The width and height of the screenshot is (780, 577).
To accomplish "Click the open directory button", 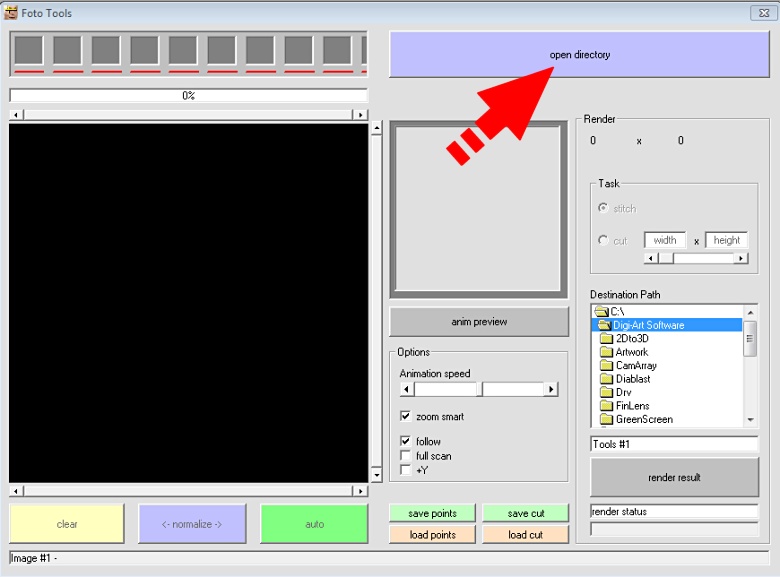I will pos(579,55).
